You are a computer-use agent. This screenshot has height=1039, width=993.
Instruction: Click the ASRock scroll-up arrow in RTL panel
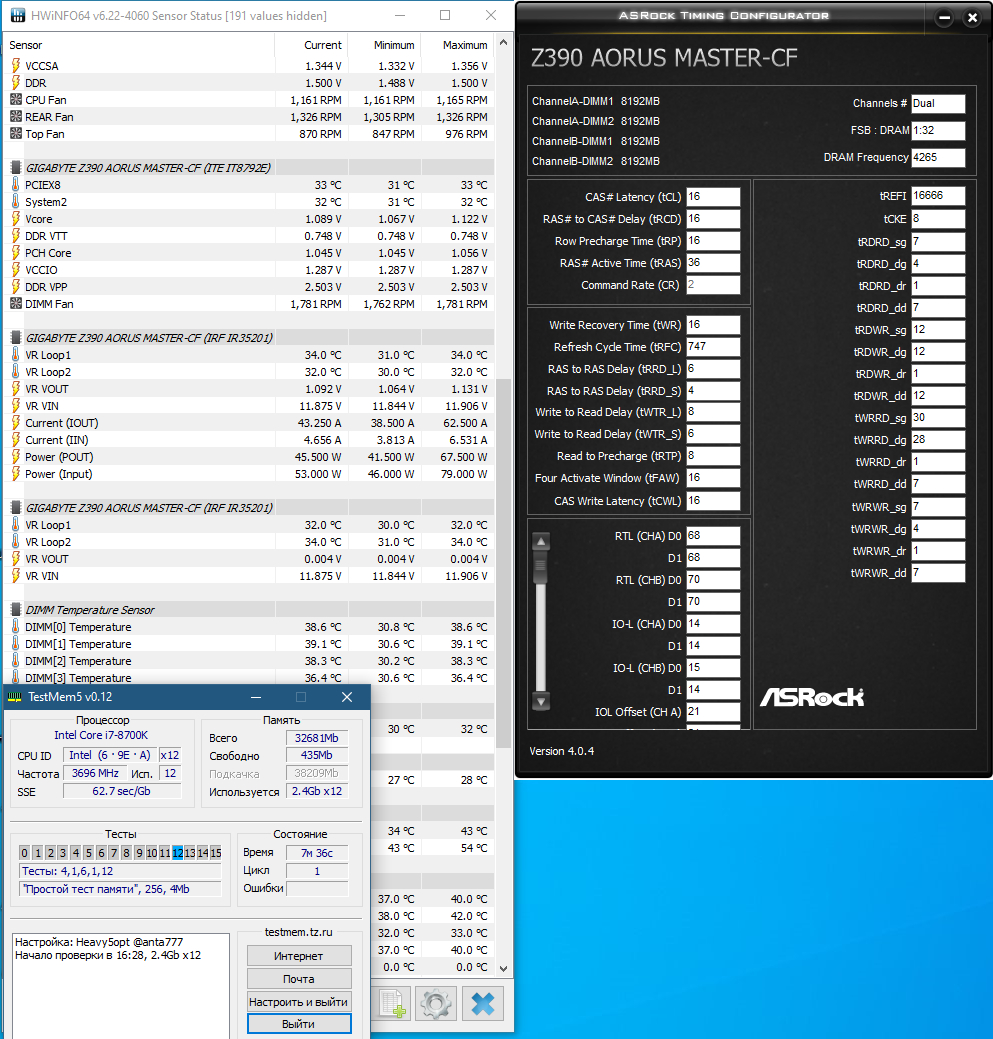541,541
